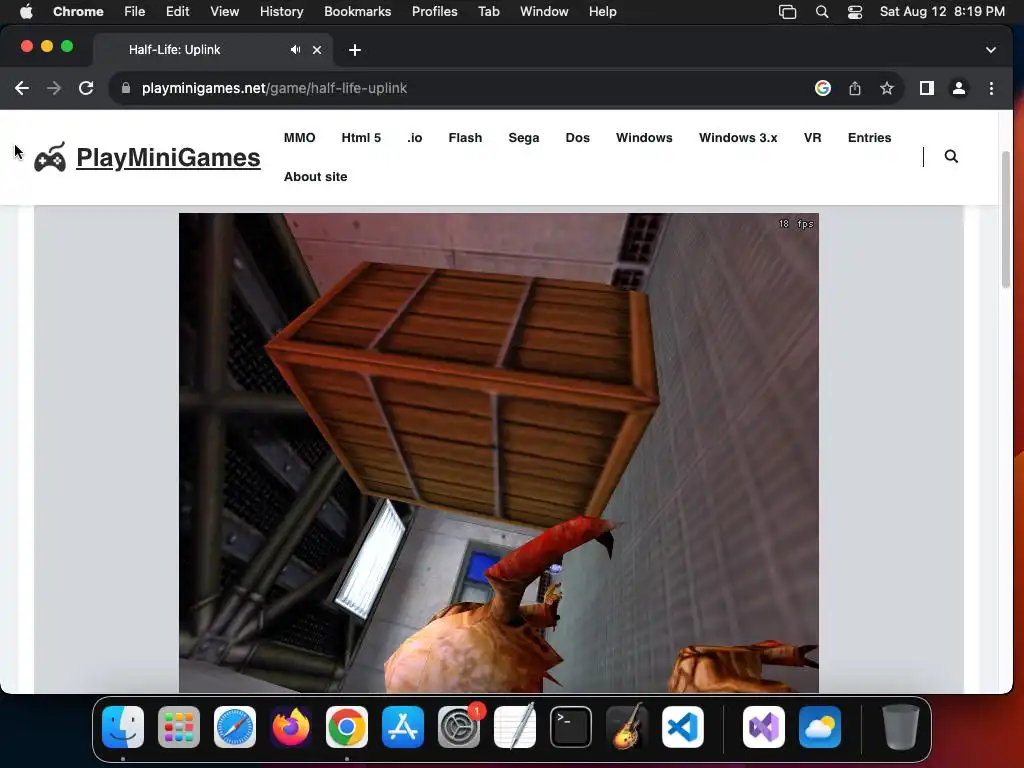This screenshot has width=1024, height=768.
Task: Click the forward navigation arrow
Action: tap(54, 88)
